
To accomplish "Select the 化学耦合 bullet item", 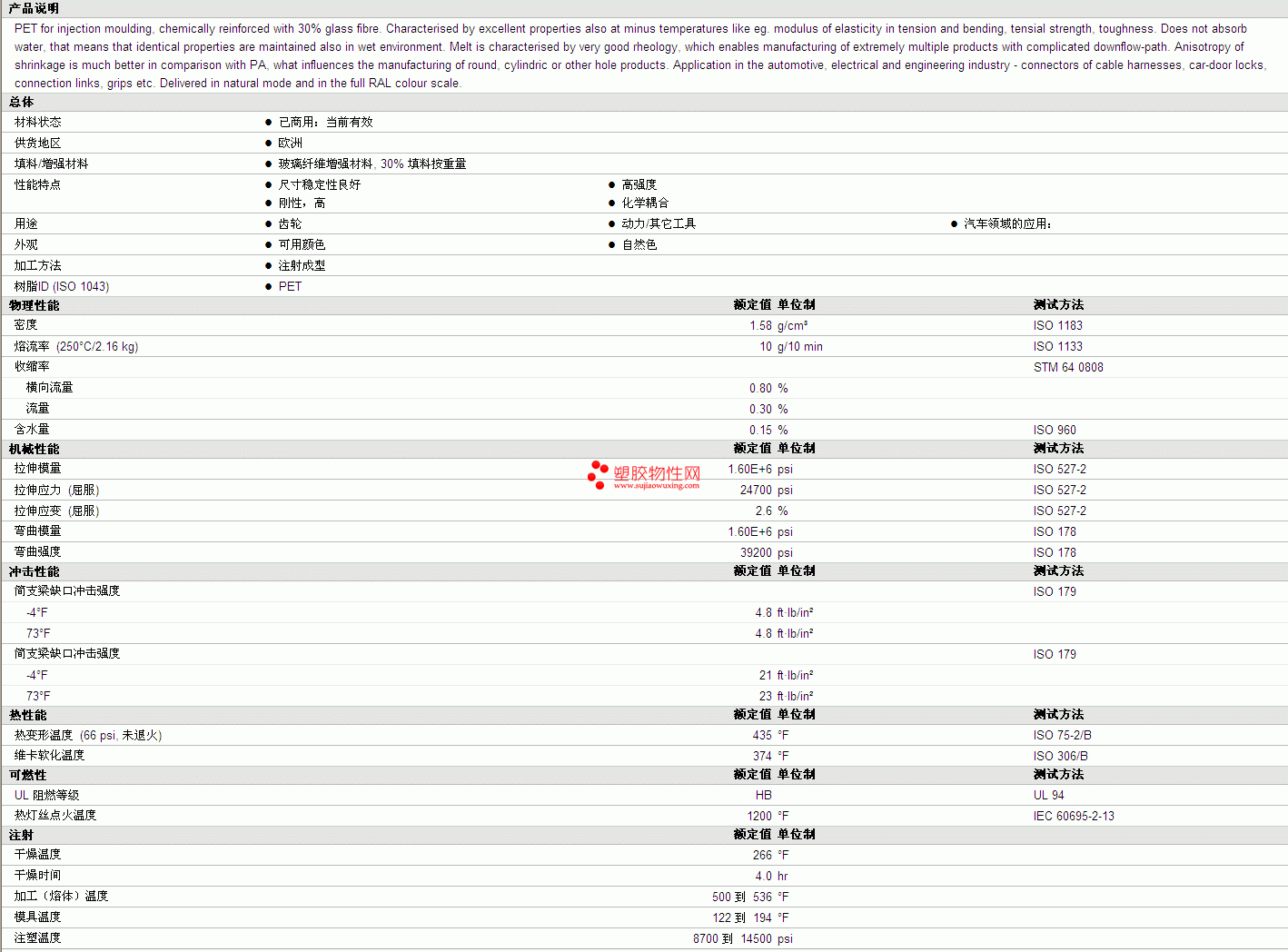I will pyautogui.click(x=645, y=203).
